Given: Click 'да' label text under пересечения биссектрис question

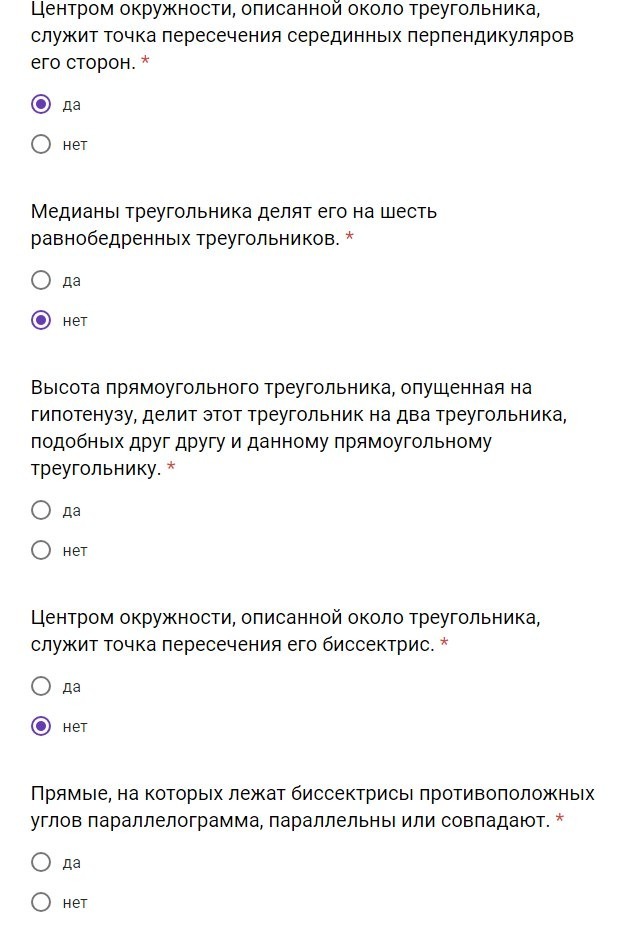Looking at the screenshot, I should pos(72,687).
